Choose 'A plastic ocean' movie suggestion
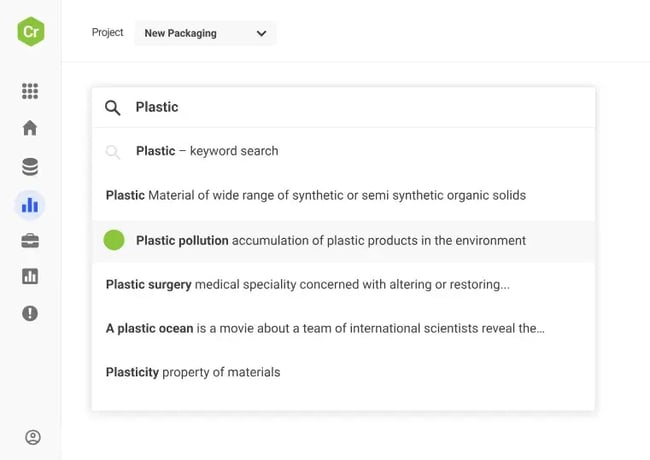Viewport: 650px width, 460px height. pyautogui.click(x=325, y=328)
